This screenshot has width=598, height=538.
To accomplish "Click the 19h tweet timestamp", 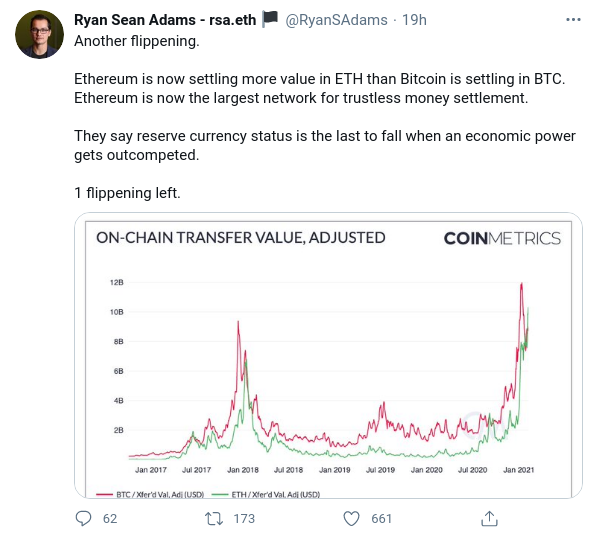I will tap(415, 20).
